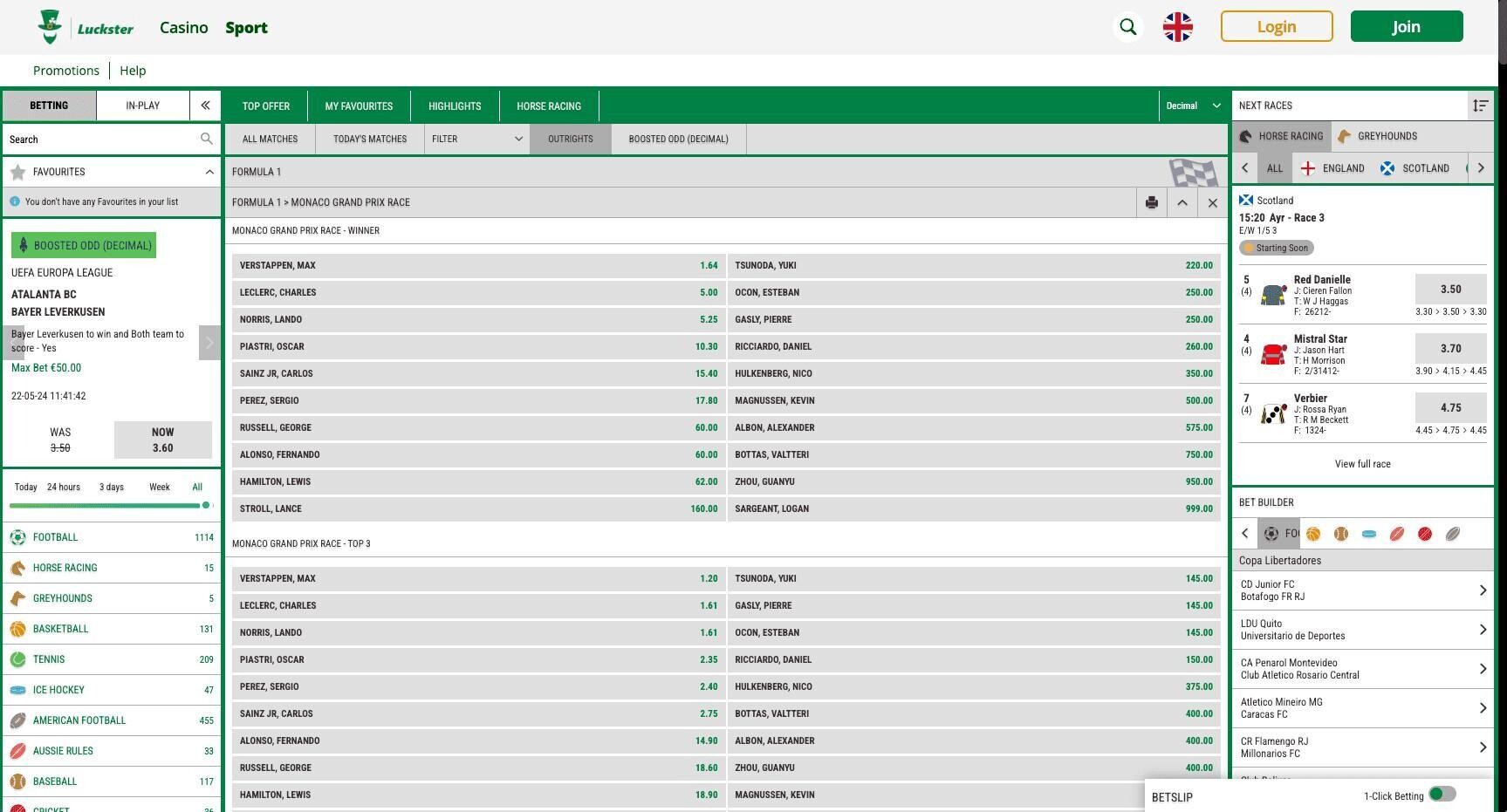Click the search magnifier icon in header
This screenshot has width=1507, height=812.
tap(1127, 27)
